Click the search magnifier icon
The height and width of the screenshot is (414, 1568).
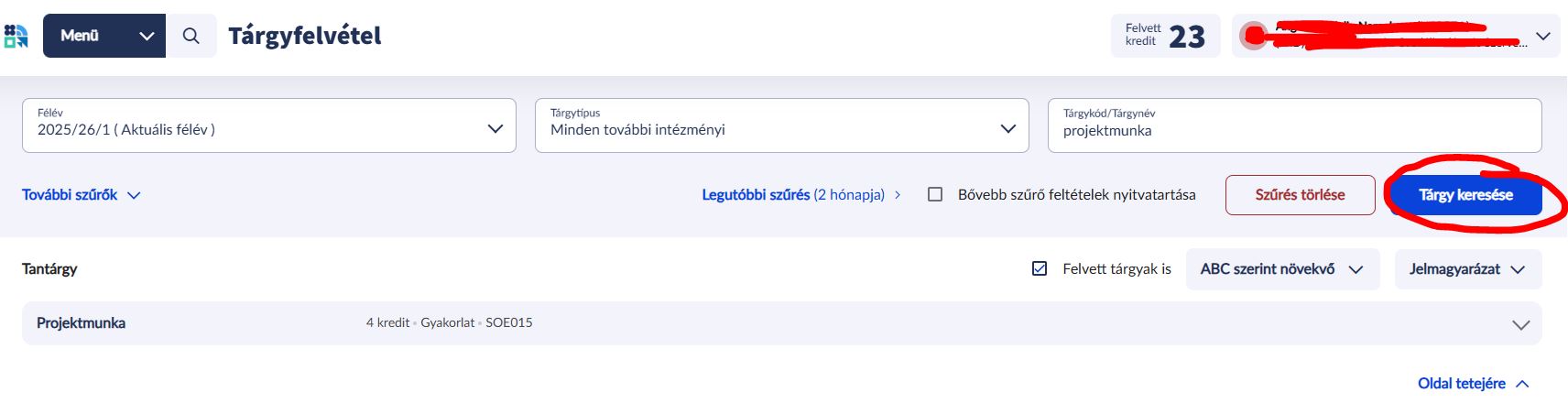[x=191, y=36]
